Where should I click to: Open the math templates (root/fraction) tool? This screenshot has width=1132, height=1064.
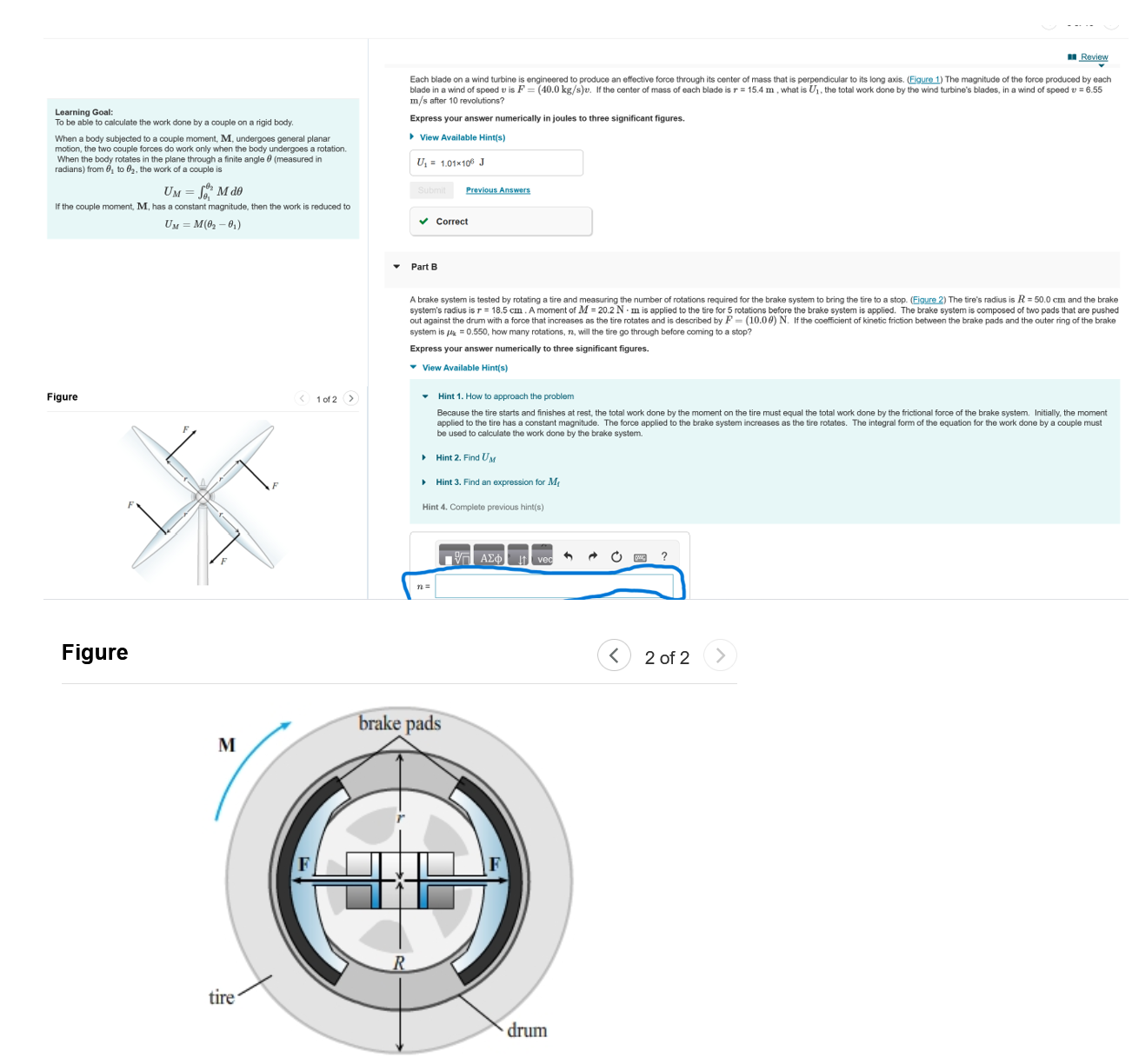(x=455, y=555)
